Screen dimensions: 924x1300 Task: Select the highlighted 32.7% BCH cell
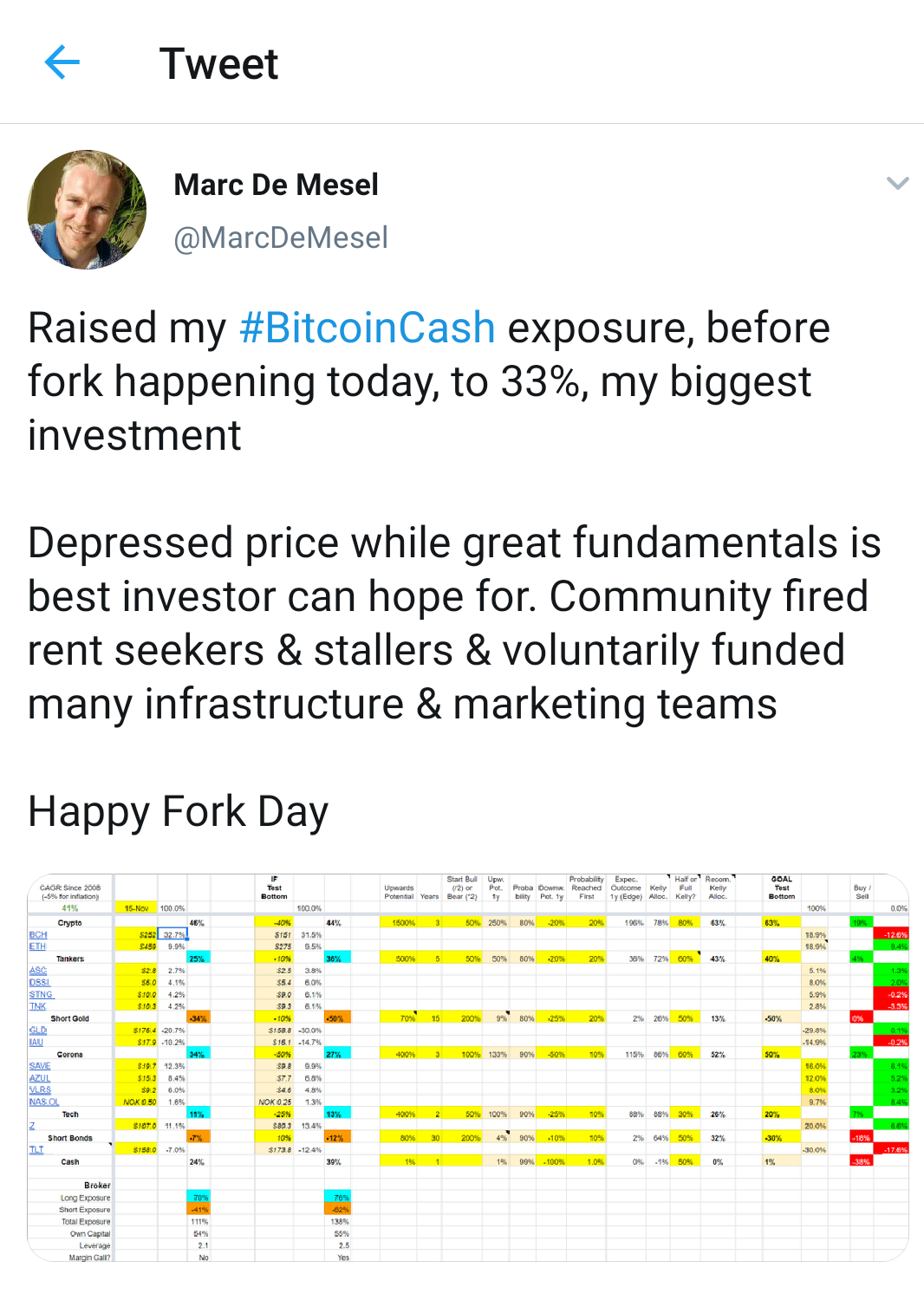[172, 935]
